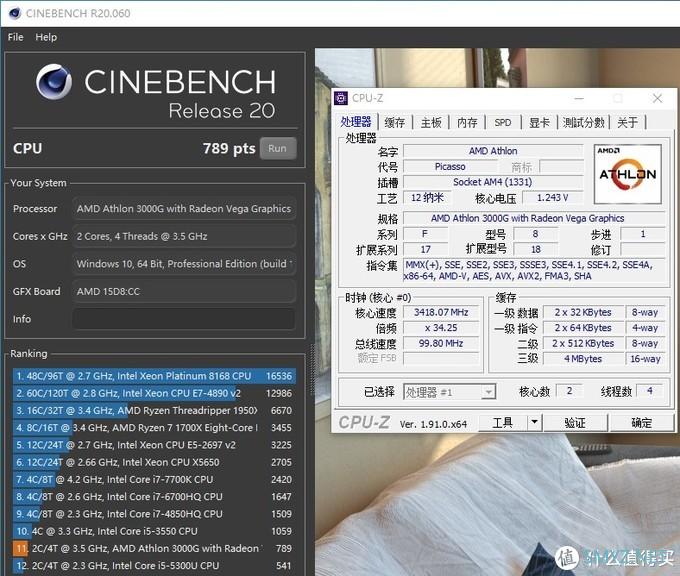The width and height of the screenshot is (680, 576).
Task: Switch to the 关于 tab in CPU-Z
Action: click(x=628, y=123)
